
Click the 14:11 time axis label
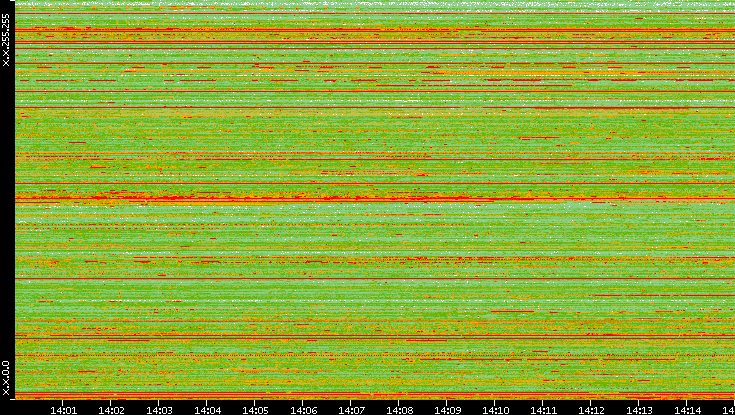(x=543, y=410)
